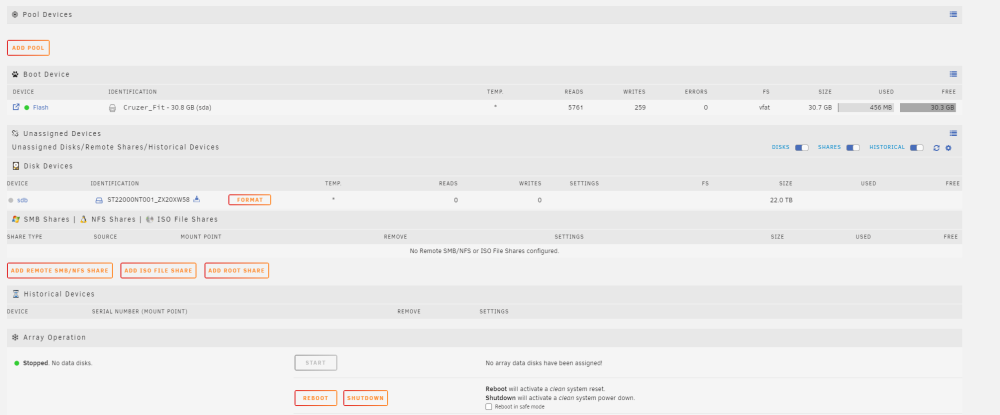Click the Start array button

(x=316, y=363)
